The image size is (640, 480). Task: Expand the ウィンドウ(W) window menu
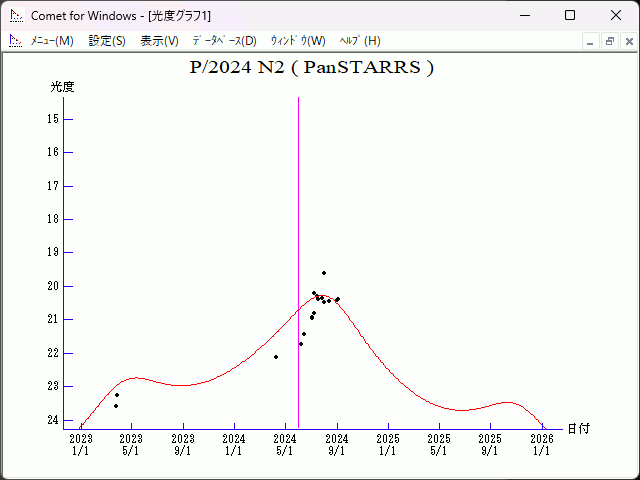click(x=298, y=41)
